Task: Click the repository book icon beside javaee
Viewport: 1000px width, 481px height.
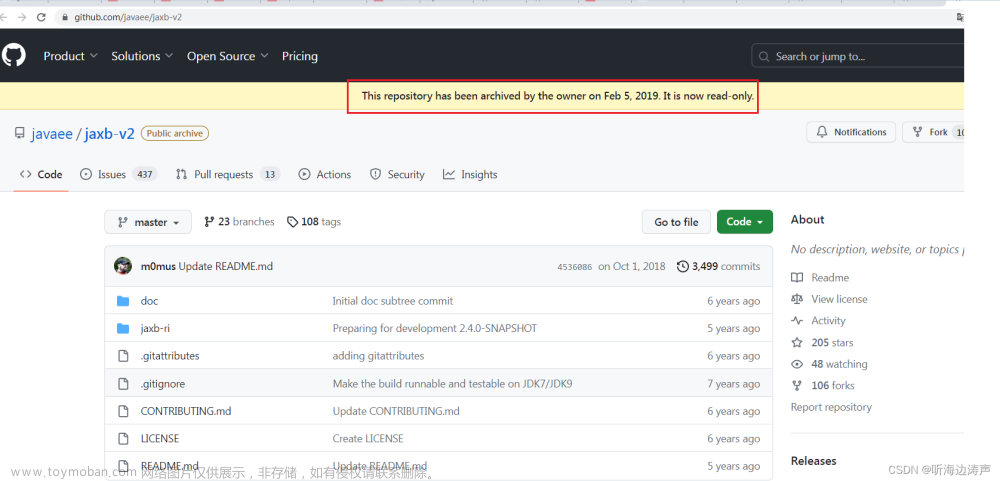Action: 20,133
